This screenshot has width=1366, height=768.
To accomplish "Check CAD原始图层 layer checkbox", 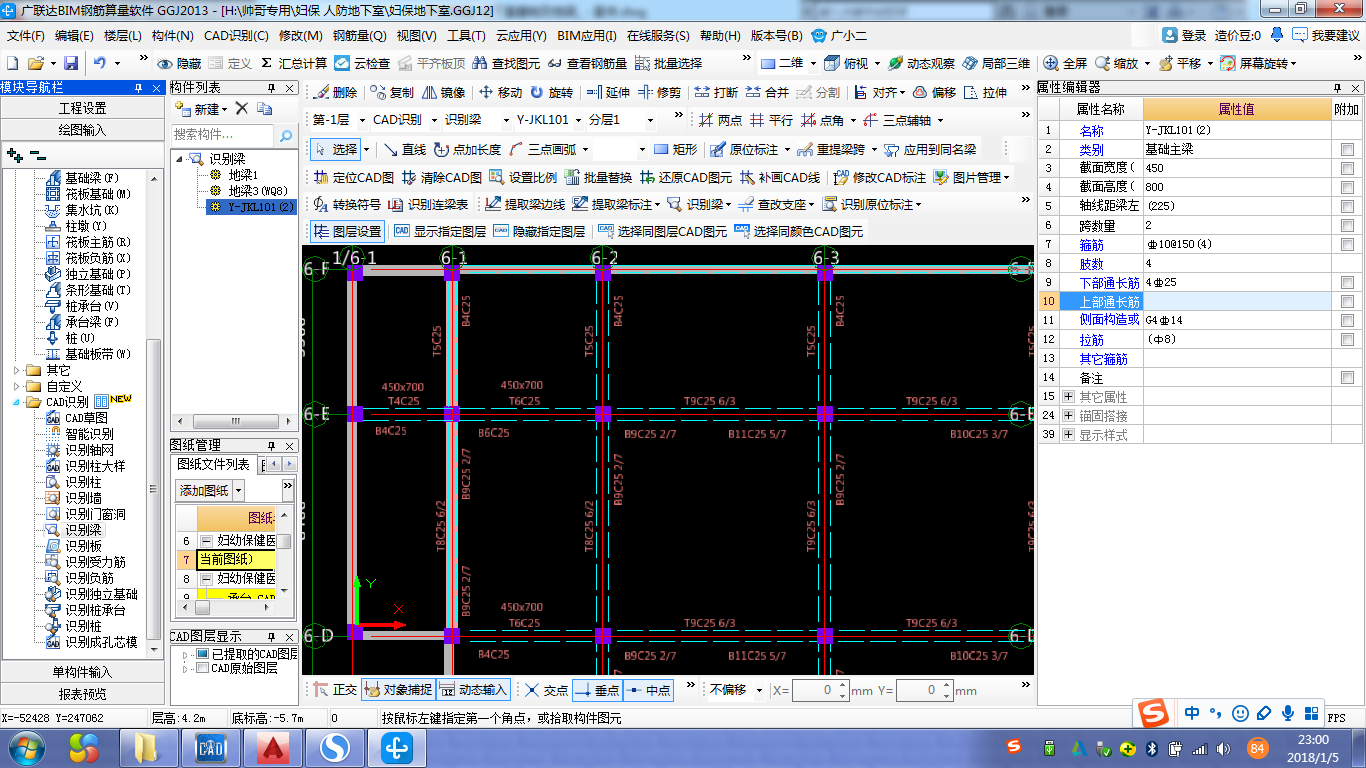I will click(x=203, y=668).
